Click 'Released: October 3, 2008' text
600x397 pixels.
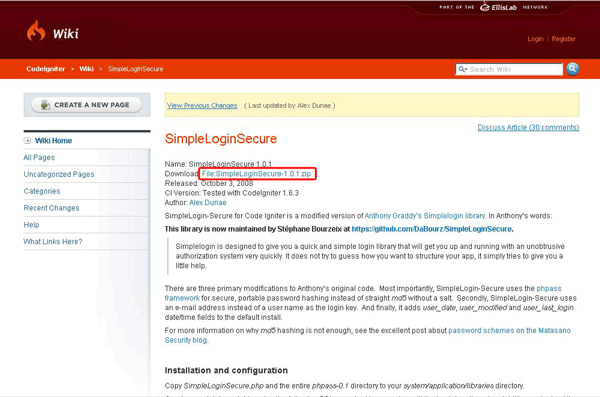coord(209,183)
